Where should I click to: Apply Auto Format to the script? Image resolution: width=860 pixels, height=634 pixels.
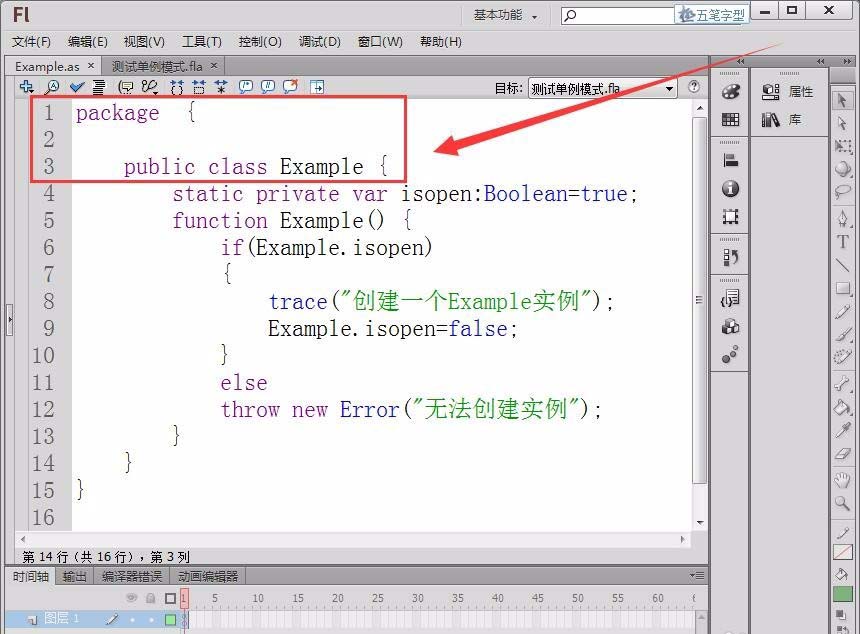tap(100, 87)
